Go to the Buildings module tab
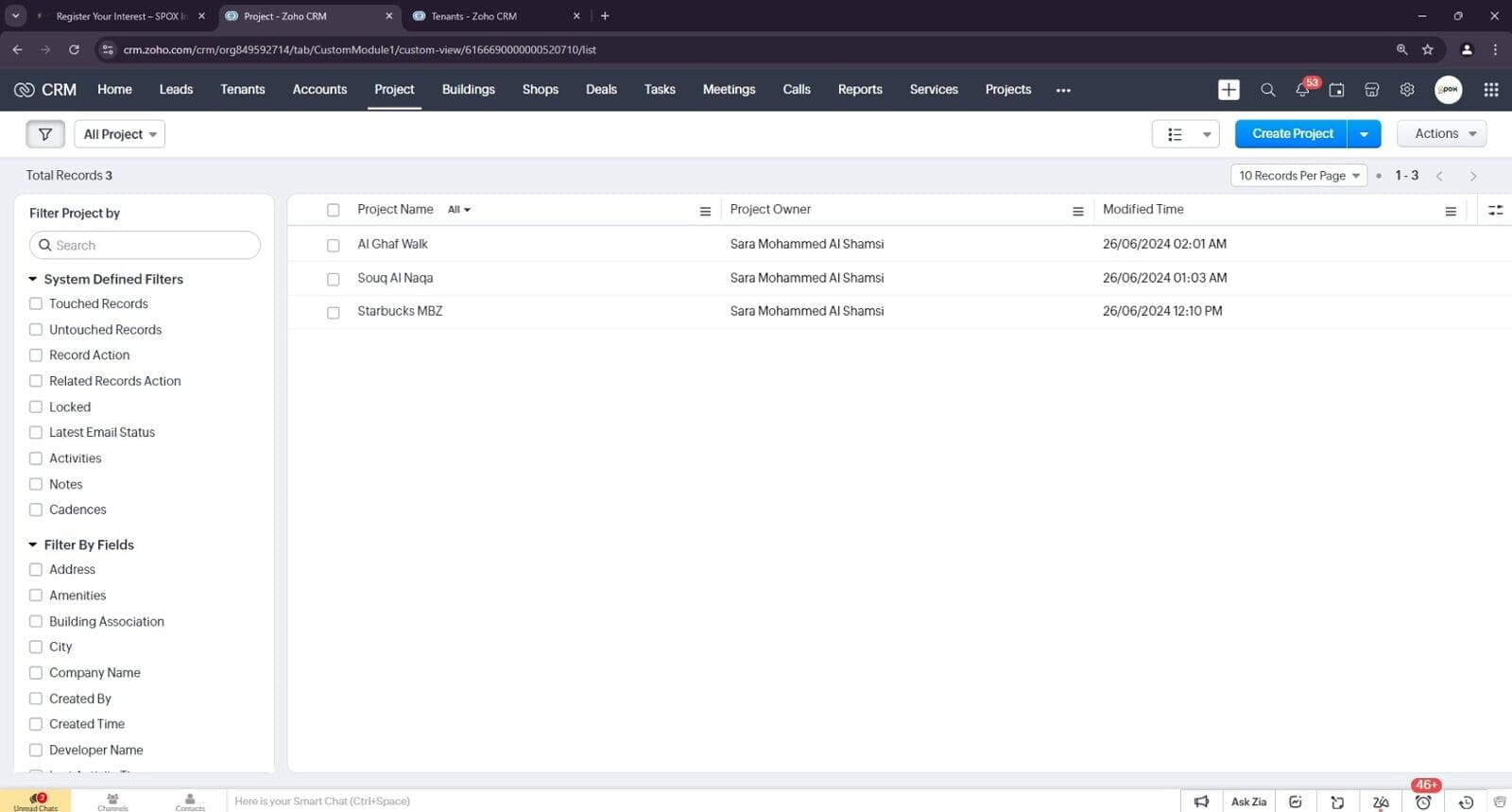 pyautogui.click(x=469, y=90)
